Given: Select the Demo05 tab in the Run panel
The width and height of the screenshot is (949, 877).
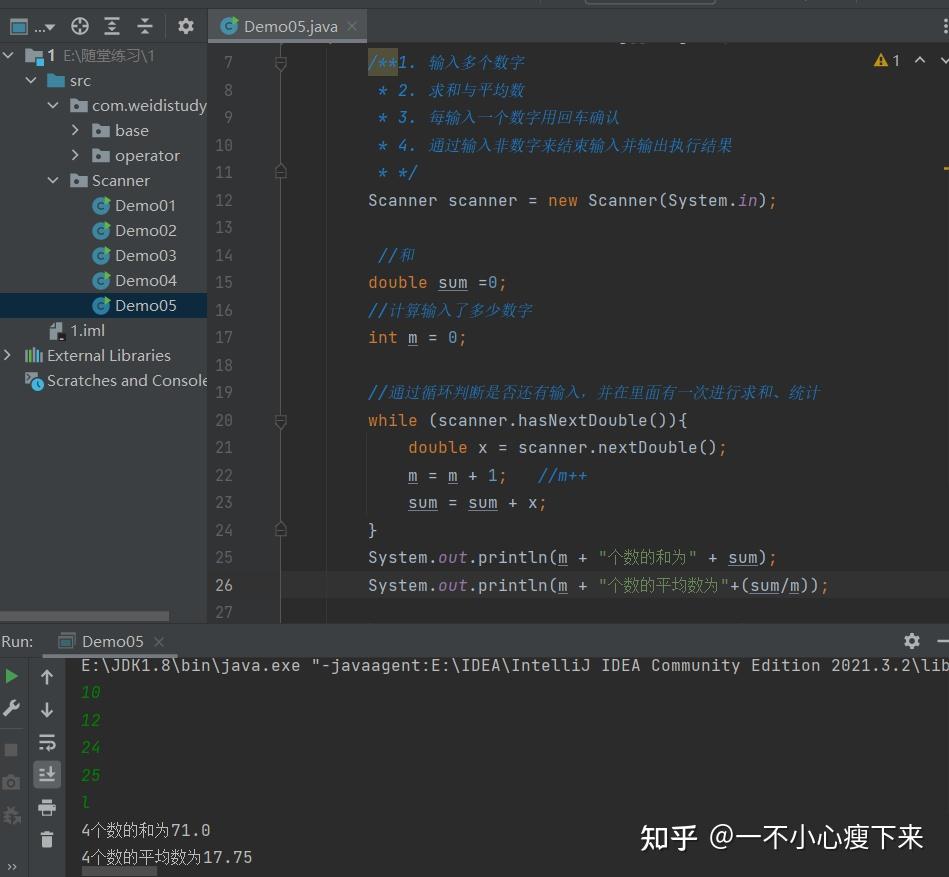Looking at the screenshot, I should pos(112,641).
